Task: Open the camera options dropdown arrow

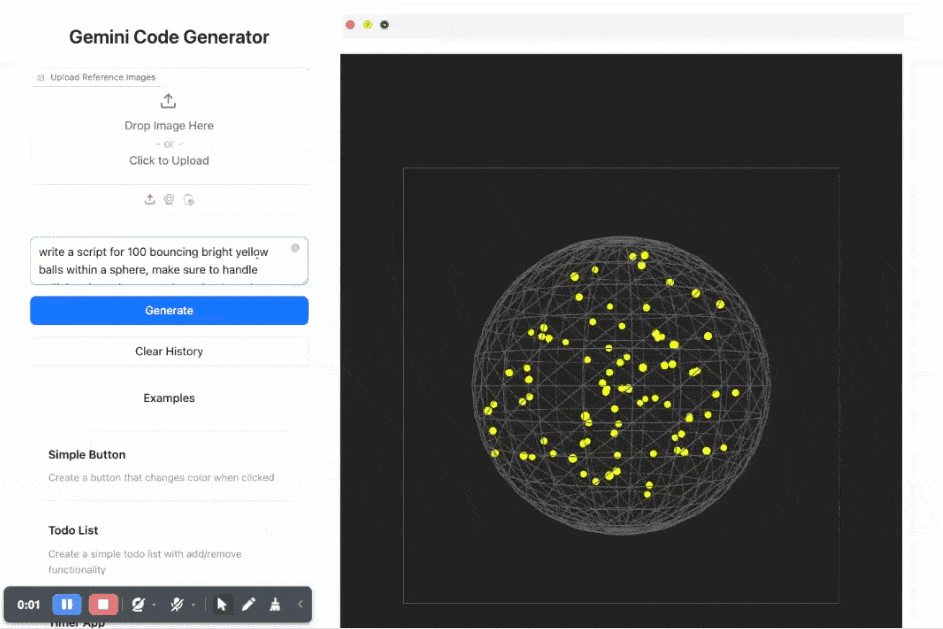Action: (154, 605)
